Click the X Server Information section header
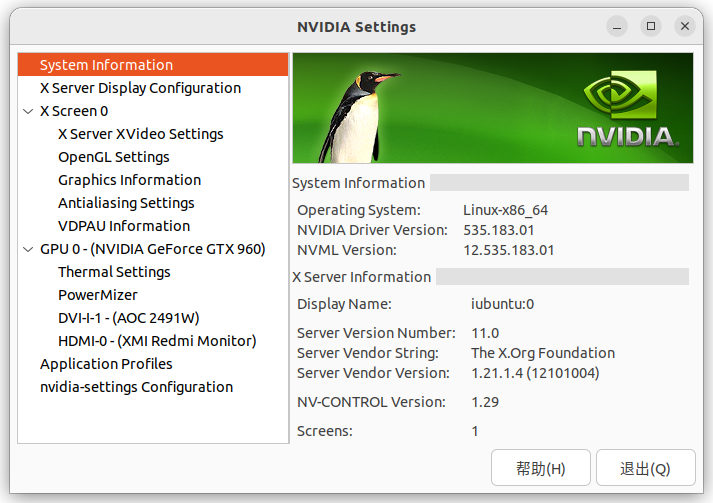This screenshot has width=713, height=503. [362, 277]
